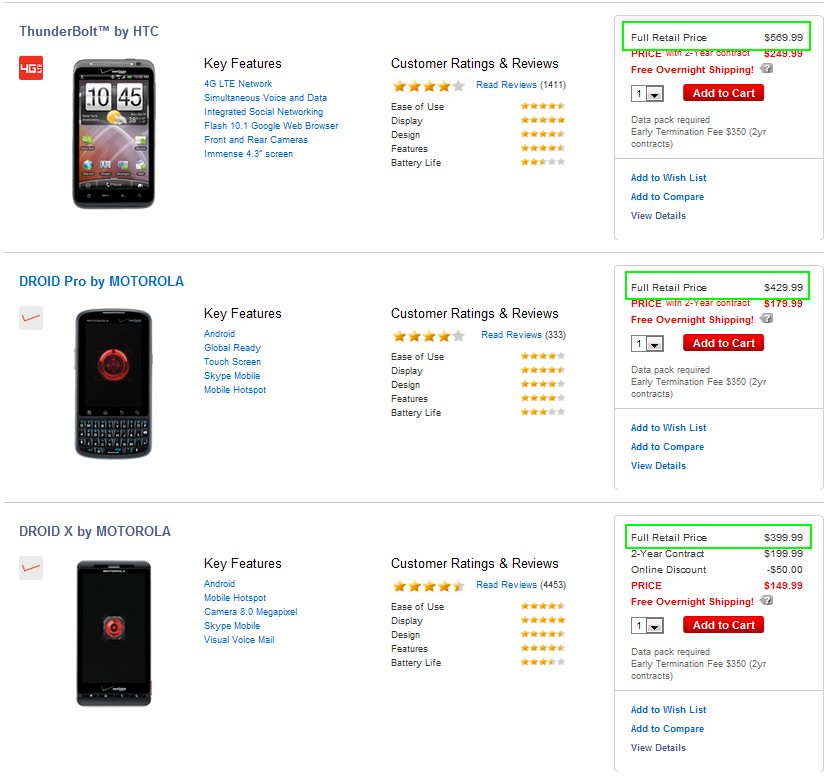Click the Verizon logo icon beside DROID Pro
The width and height of the screenshot is (827, 781).
click(x=31, y=318)
